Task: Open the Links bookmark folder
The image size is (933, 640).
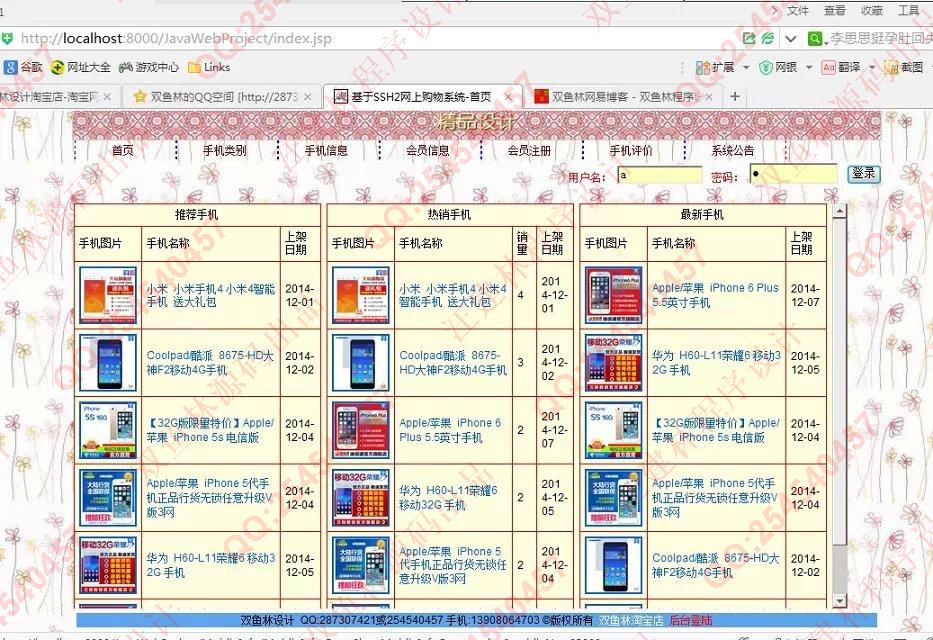Action: coord(209,67)
